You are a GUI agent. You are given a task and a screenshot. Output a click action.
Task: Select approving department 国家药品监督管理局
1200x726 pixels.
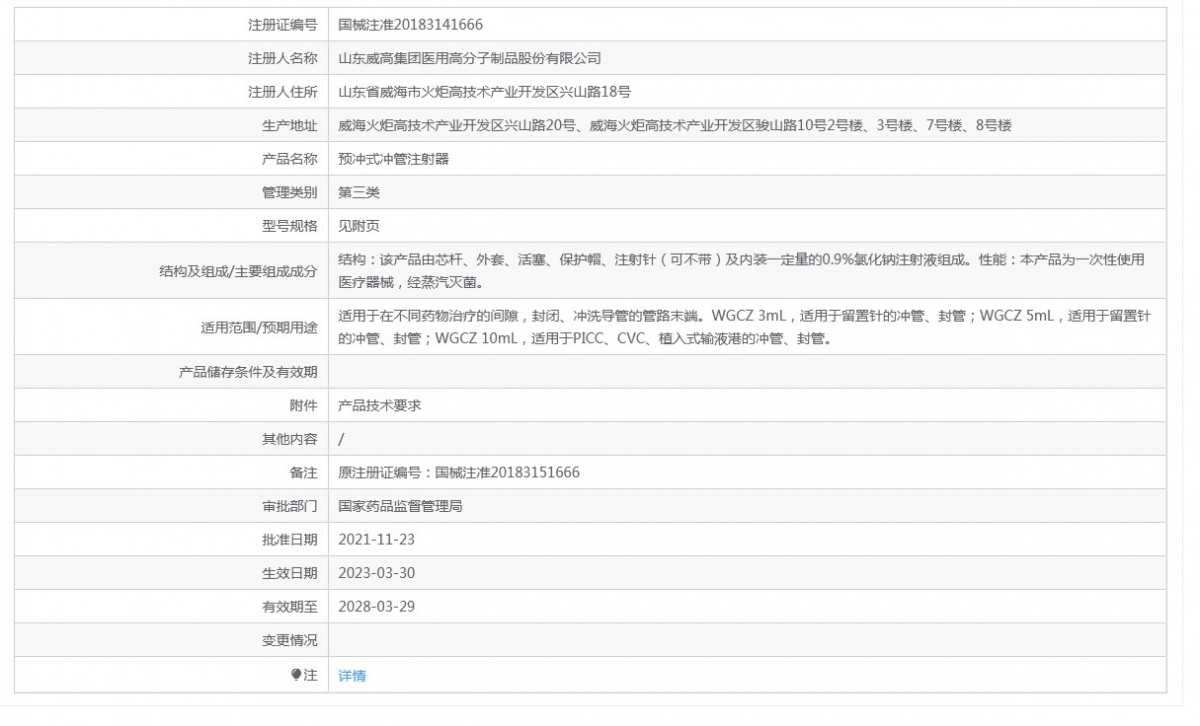click(x=401, y=506)
